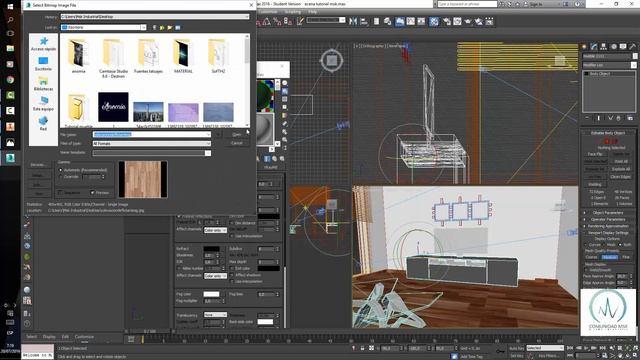640x360 pixels.
Task: Open Windows Start menu
Action: (x=10, y=7)
